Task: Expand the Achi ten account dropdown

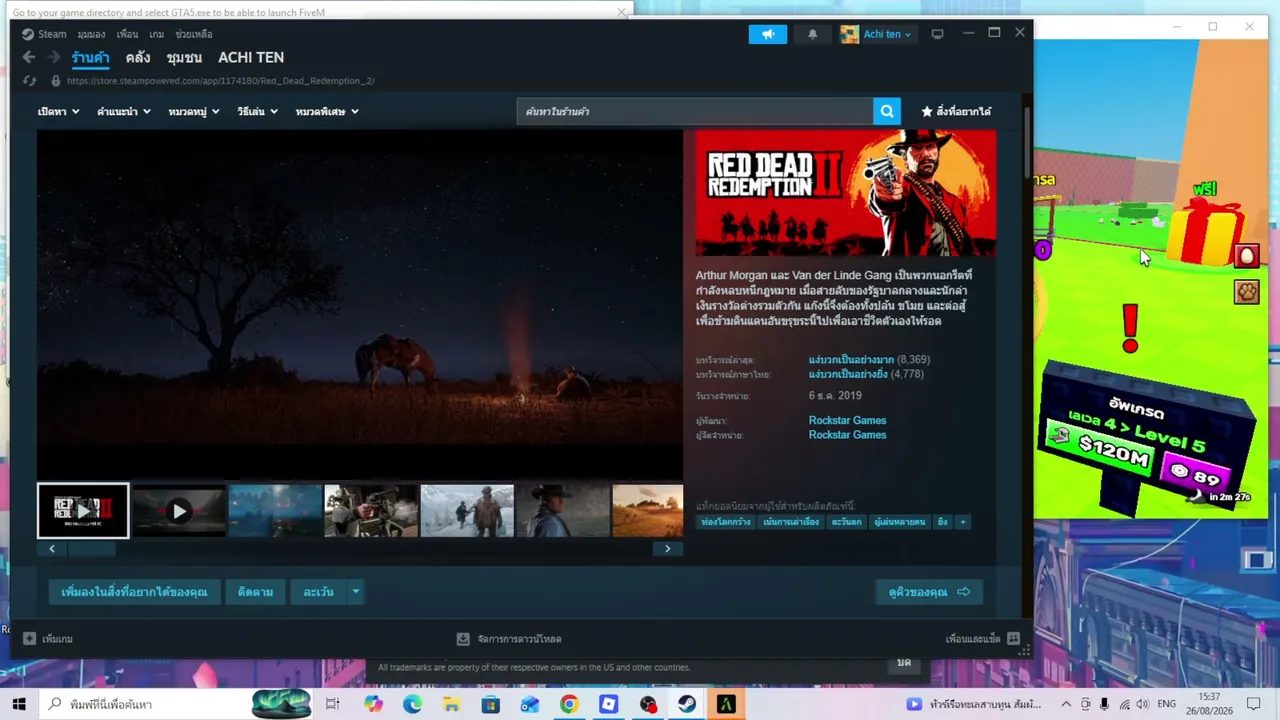Action: [x=876, y=34]
